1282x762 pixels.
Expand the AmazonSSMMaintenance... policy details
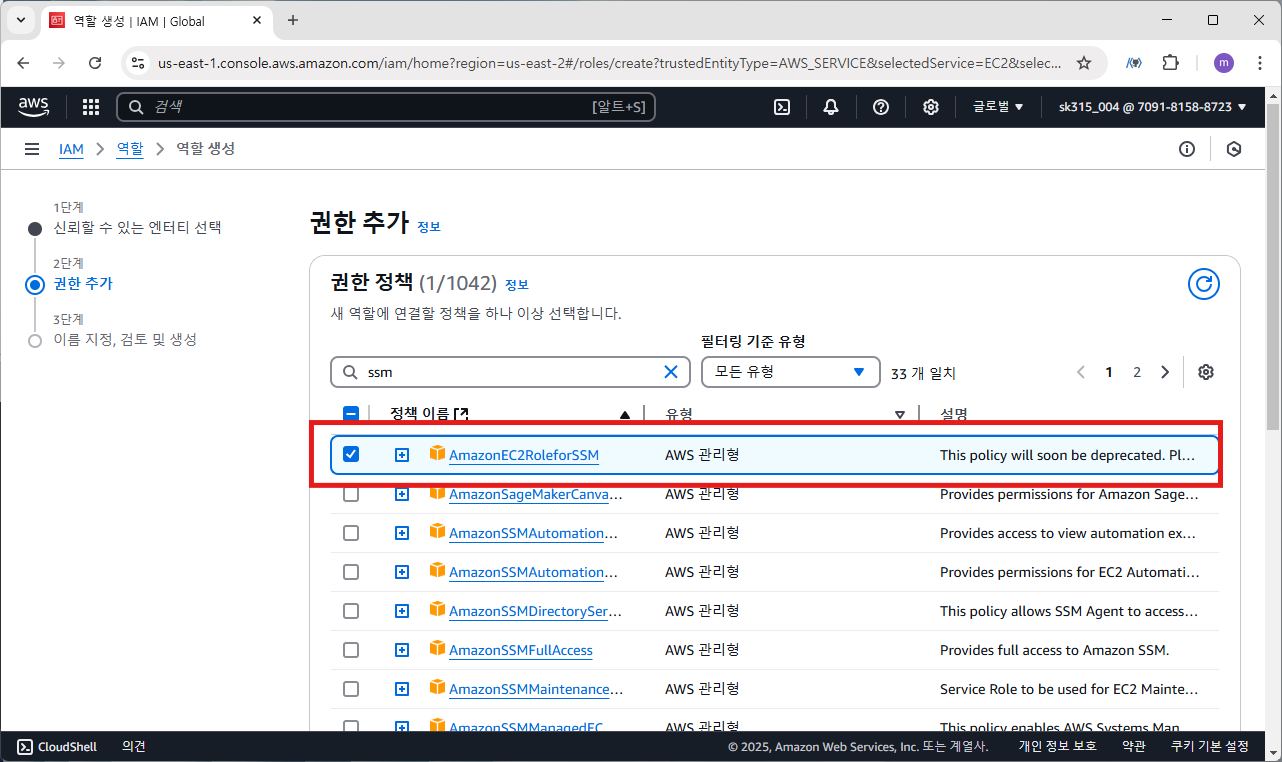[402, 689]
